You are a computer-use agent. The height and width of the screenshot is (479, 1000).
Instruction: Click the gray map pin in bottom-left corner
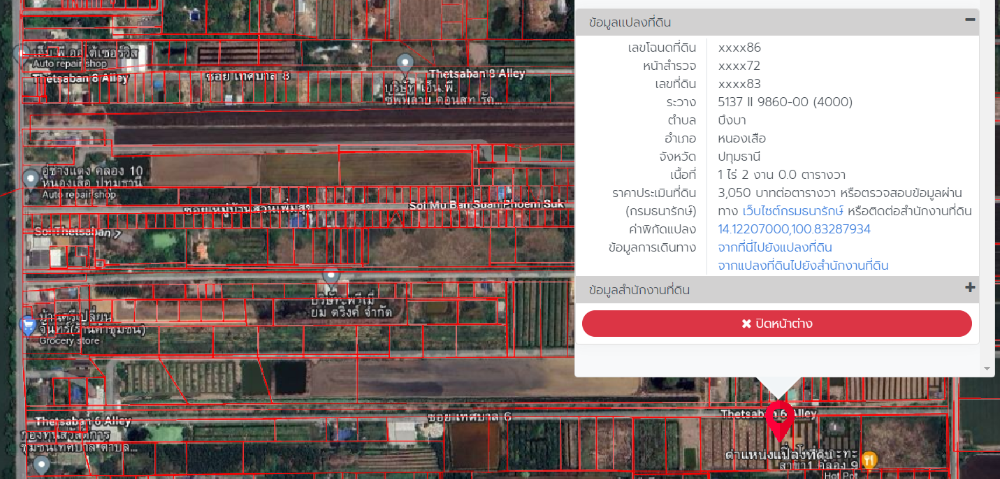point(40,465)
